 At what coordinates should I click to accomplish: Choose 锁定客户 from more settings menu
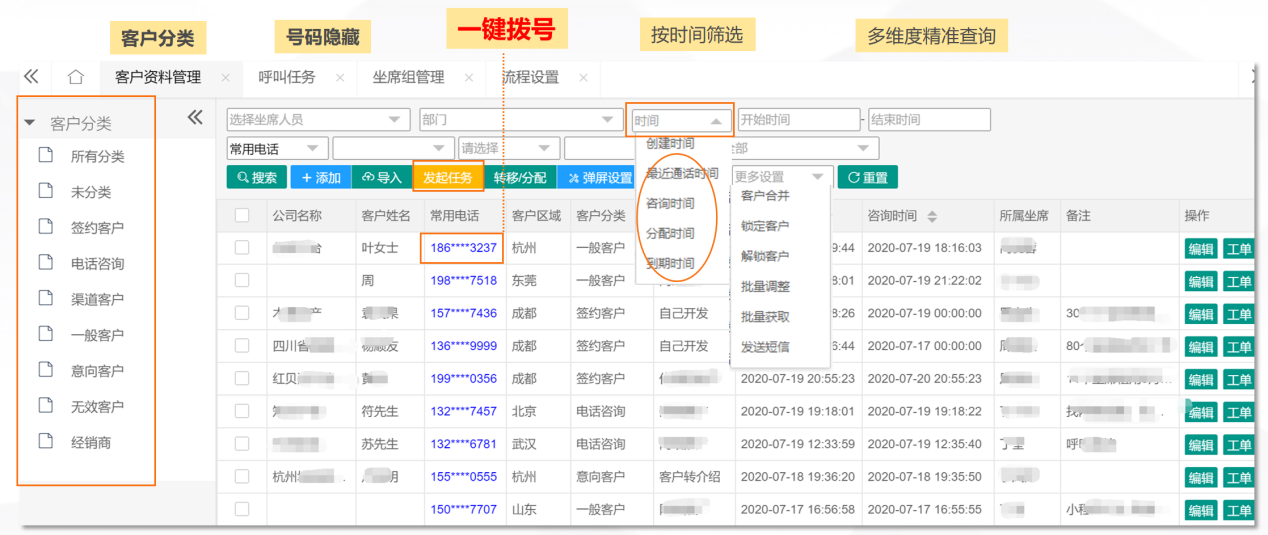(765, 226)
